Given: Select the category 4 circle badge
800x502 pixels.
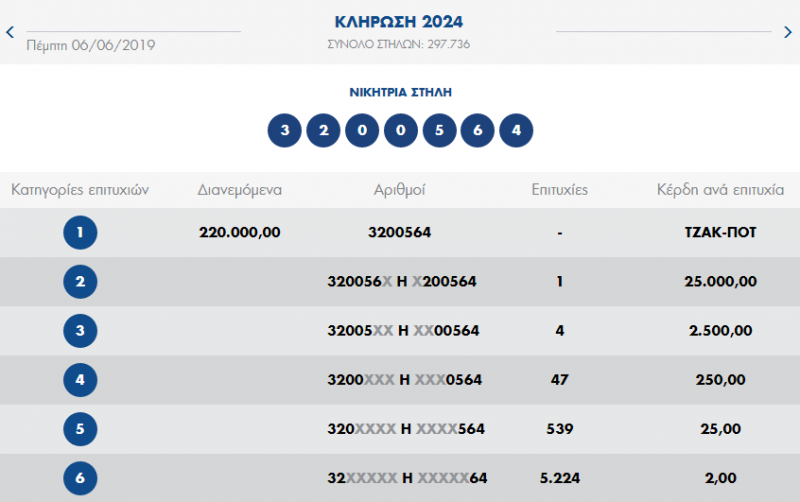Looking at the screenshot, I should tap(80, 380).
